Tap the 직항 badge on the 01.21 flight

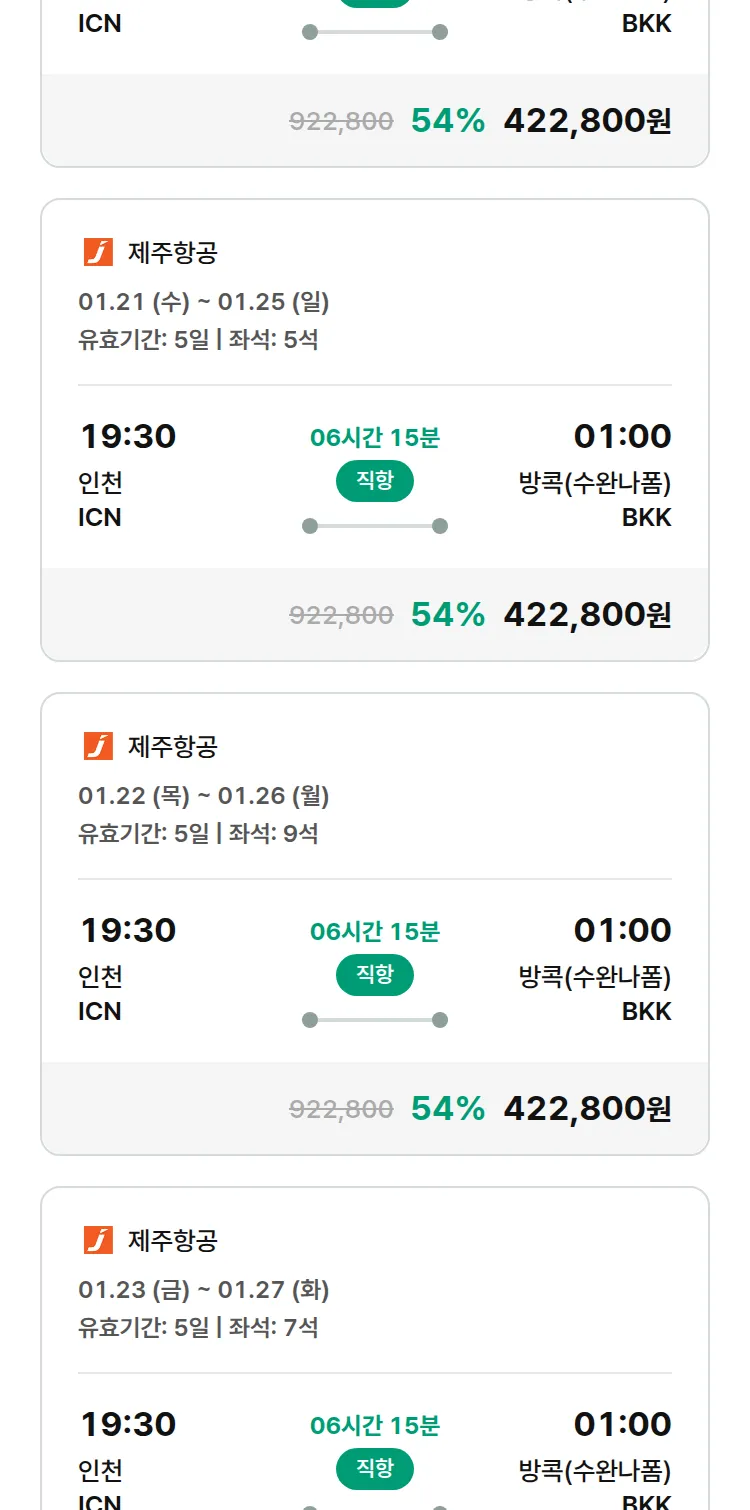pyautogui.click(x=375, y=481)
